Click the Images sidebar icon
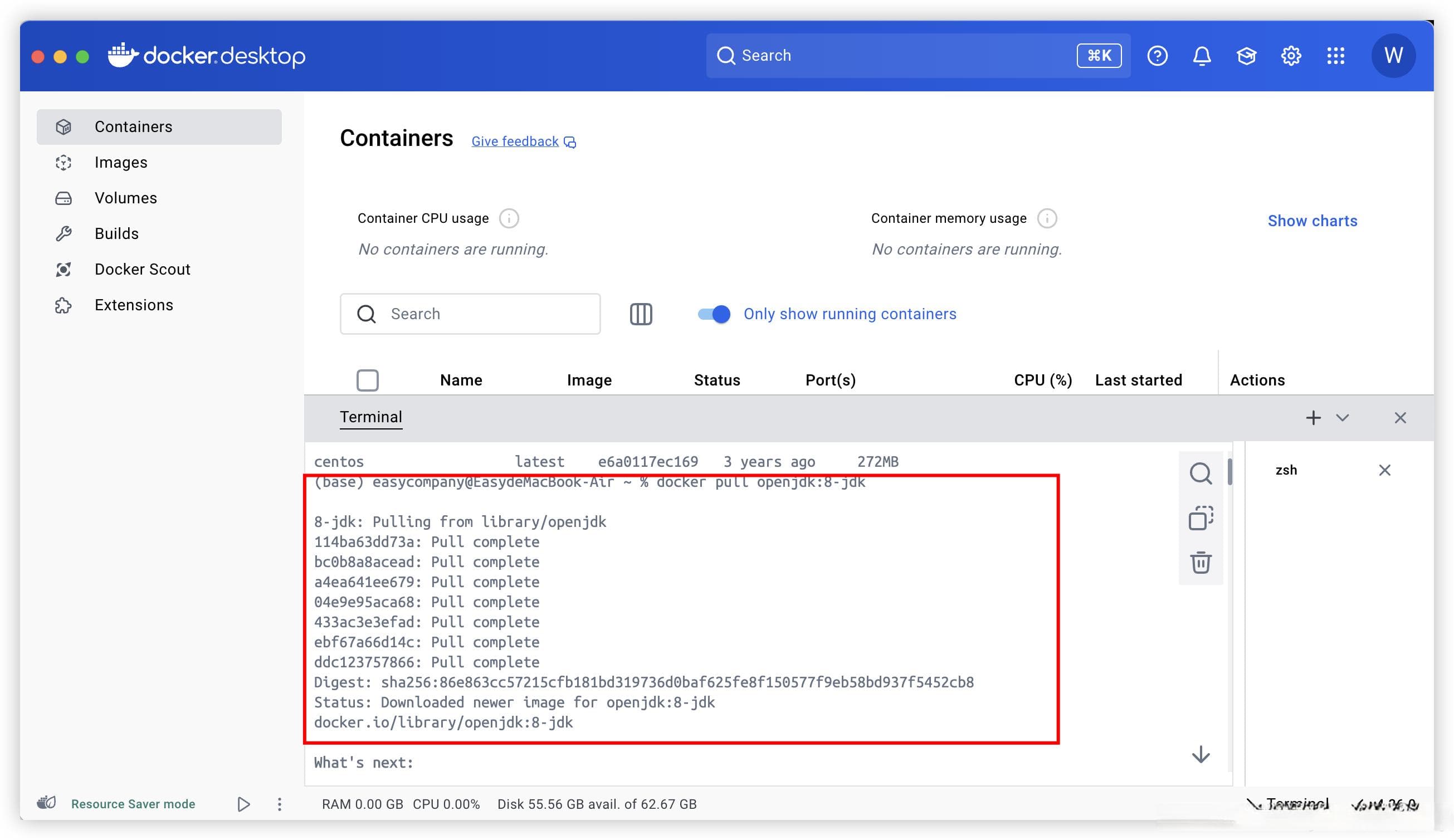 [64, 162]
